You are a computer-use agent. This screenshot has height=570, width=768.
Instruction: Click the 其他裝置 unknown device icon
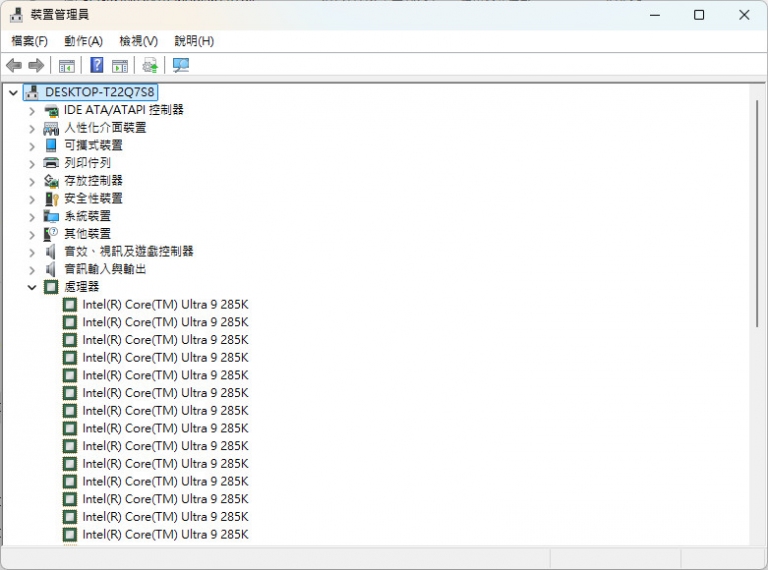[x=51, y=234]
